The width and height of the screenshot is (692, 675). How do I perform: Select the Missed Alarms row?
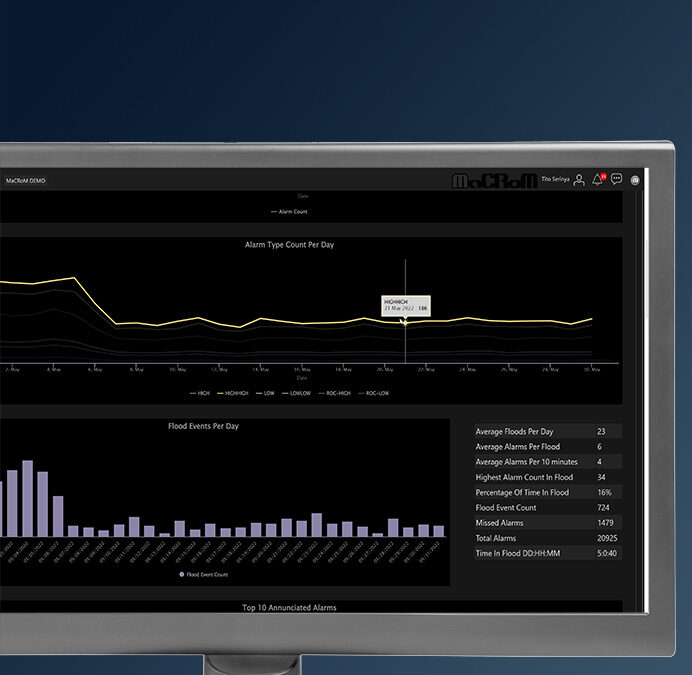point(547,523)
